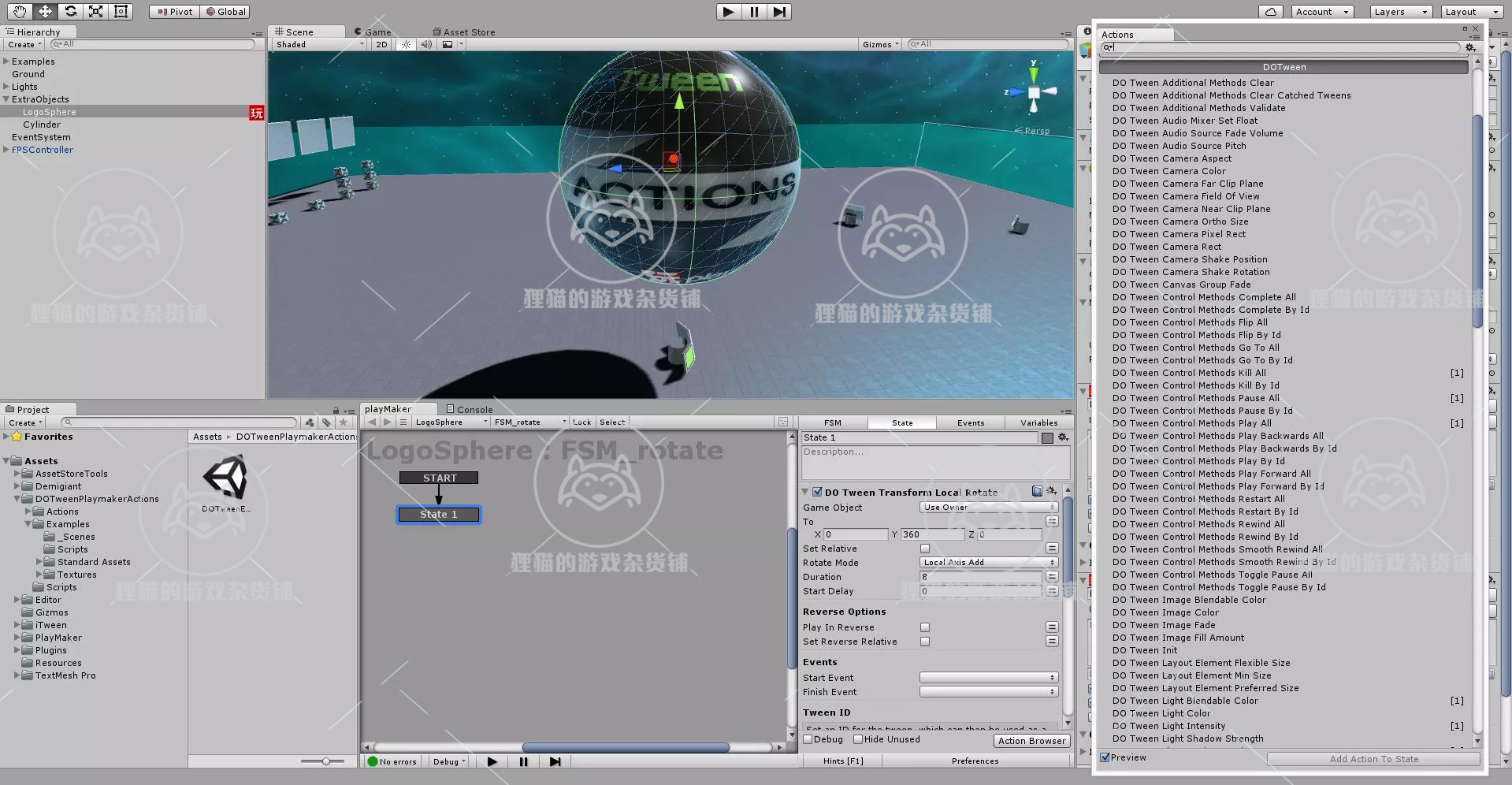The height and width of the screenshot is (785, 1512).
Task: Go forward in PlayMaker FSM history
Action: (387, 422)
